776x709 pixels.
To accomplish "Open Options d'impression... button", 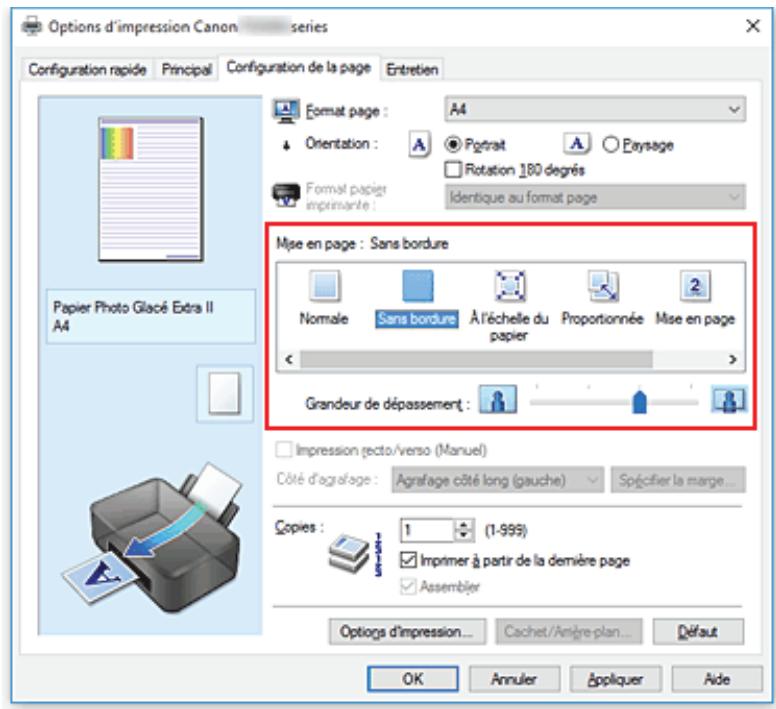I will [x=407, y=631].
